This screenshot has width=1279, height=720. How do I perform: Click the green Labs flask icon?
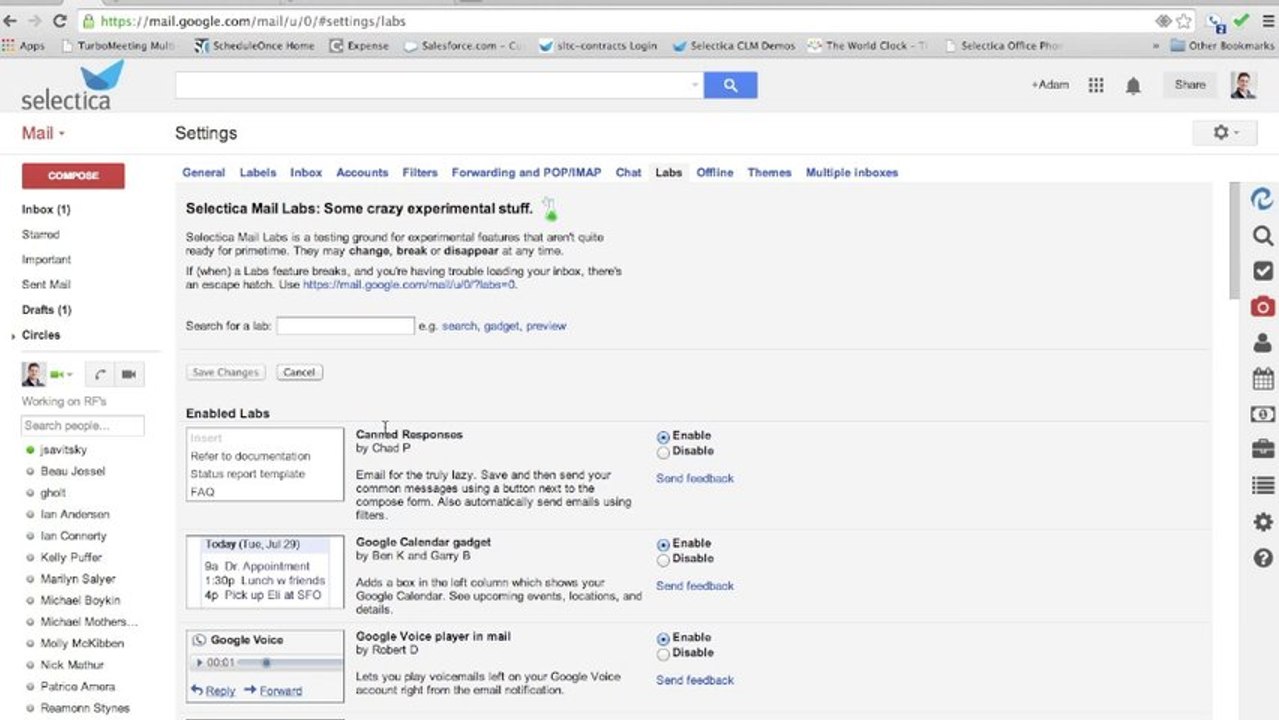[549, 209]
